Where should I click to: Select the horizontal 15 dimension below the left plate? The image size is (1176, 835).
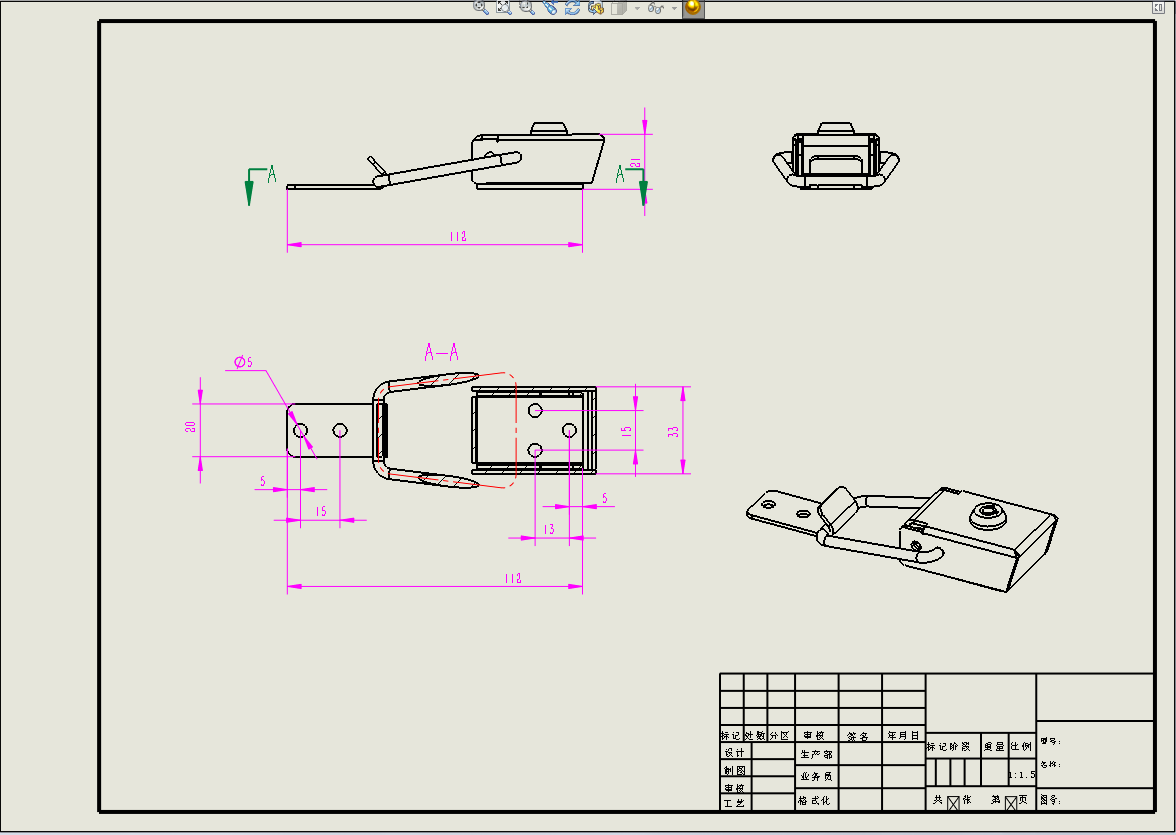321,511
